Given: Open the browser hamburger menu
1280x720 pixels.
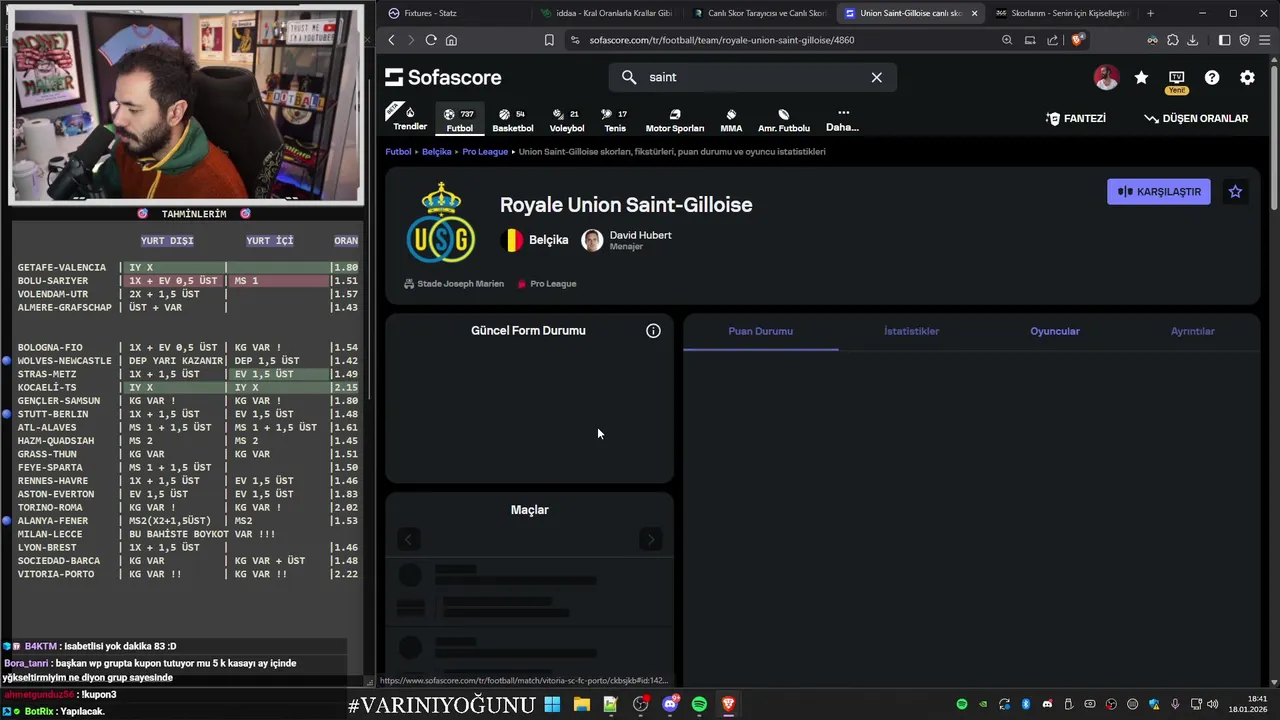Looking at the screenshot, I should click(x=1264, y=40).
